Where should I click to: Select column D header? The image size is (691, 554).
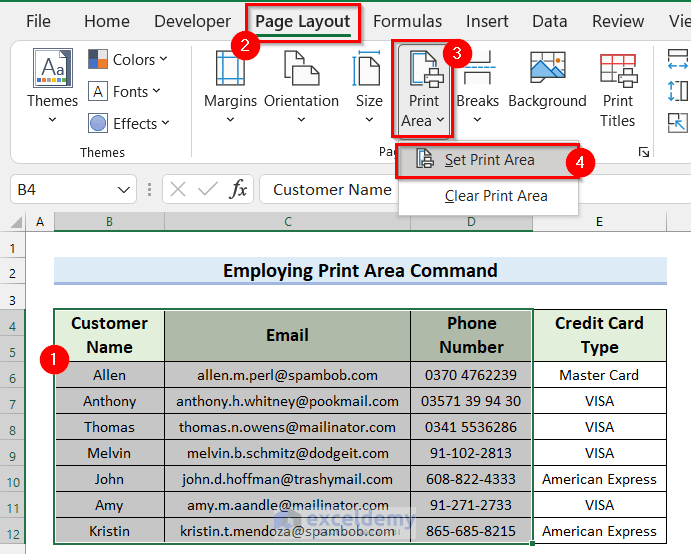pos(472,222)
